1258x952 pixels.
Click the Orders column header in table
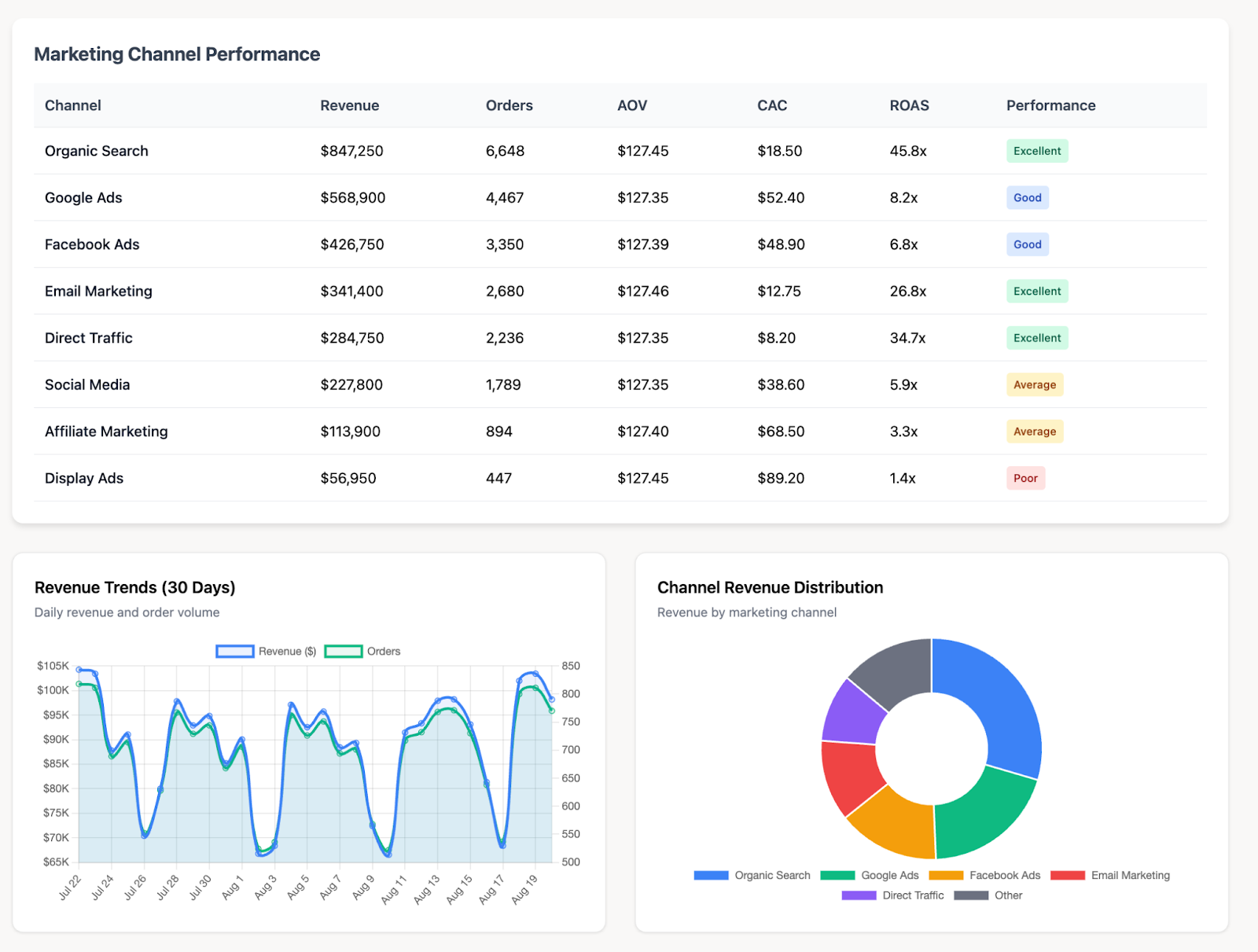click(x=509, y=105)
